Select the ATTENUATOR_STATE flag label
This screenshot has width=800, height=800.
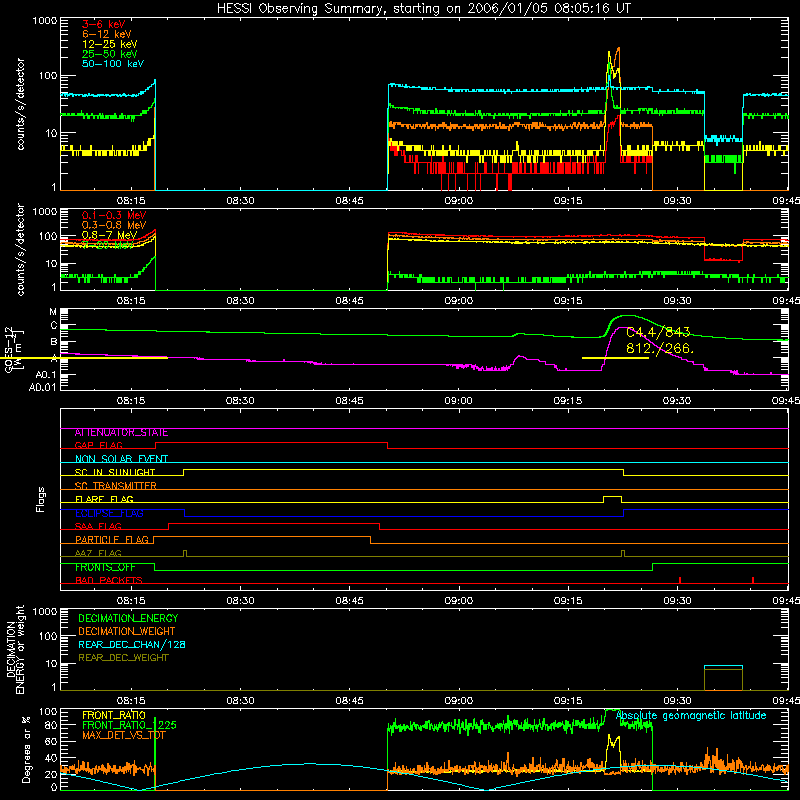pyautogui.click(x=121, y=433)
